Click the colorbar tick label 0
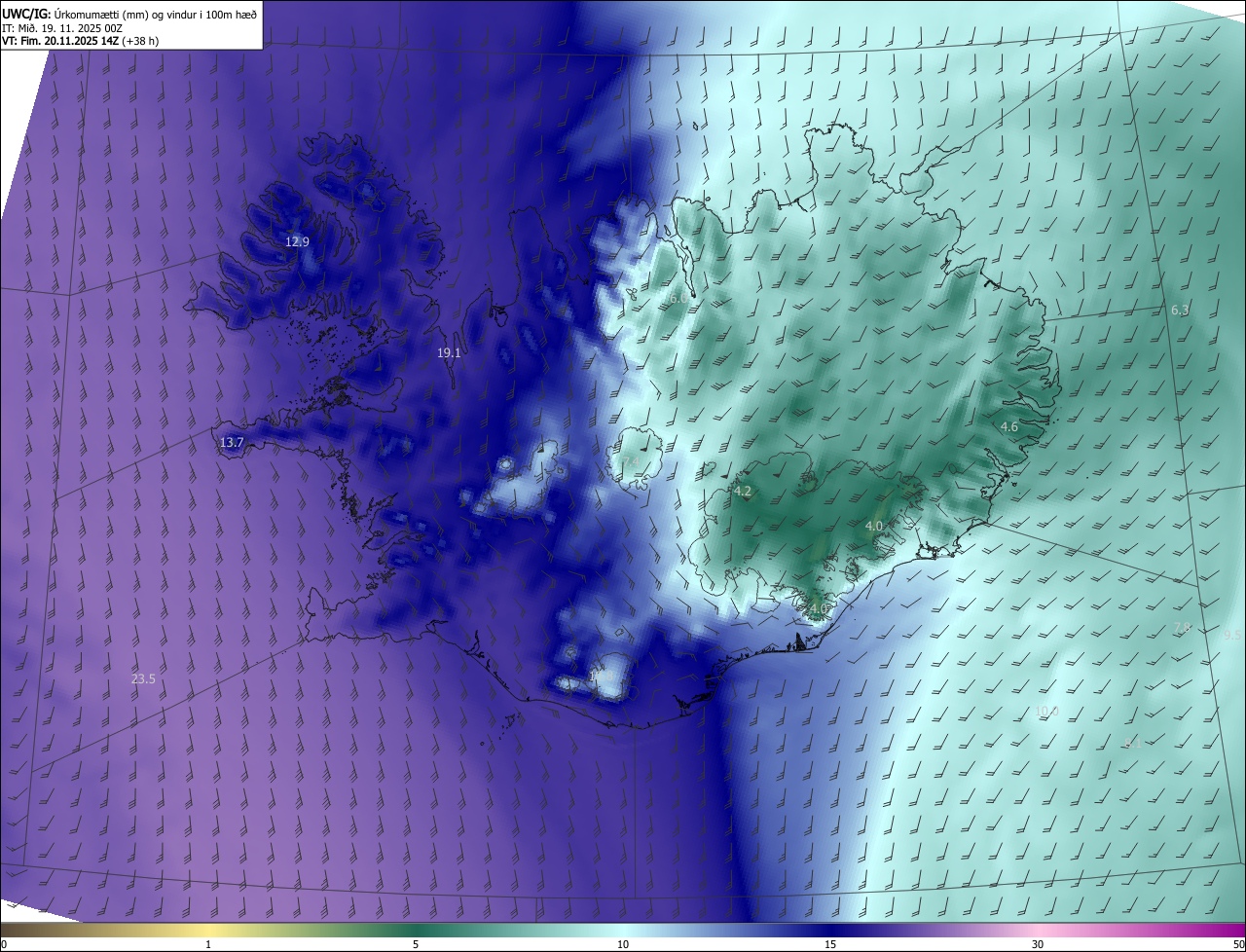Image resolution: width=1246 pixels, height=952 pixels. click(4, 944)
